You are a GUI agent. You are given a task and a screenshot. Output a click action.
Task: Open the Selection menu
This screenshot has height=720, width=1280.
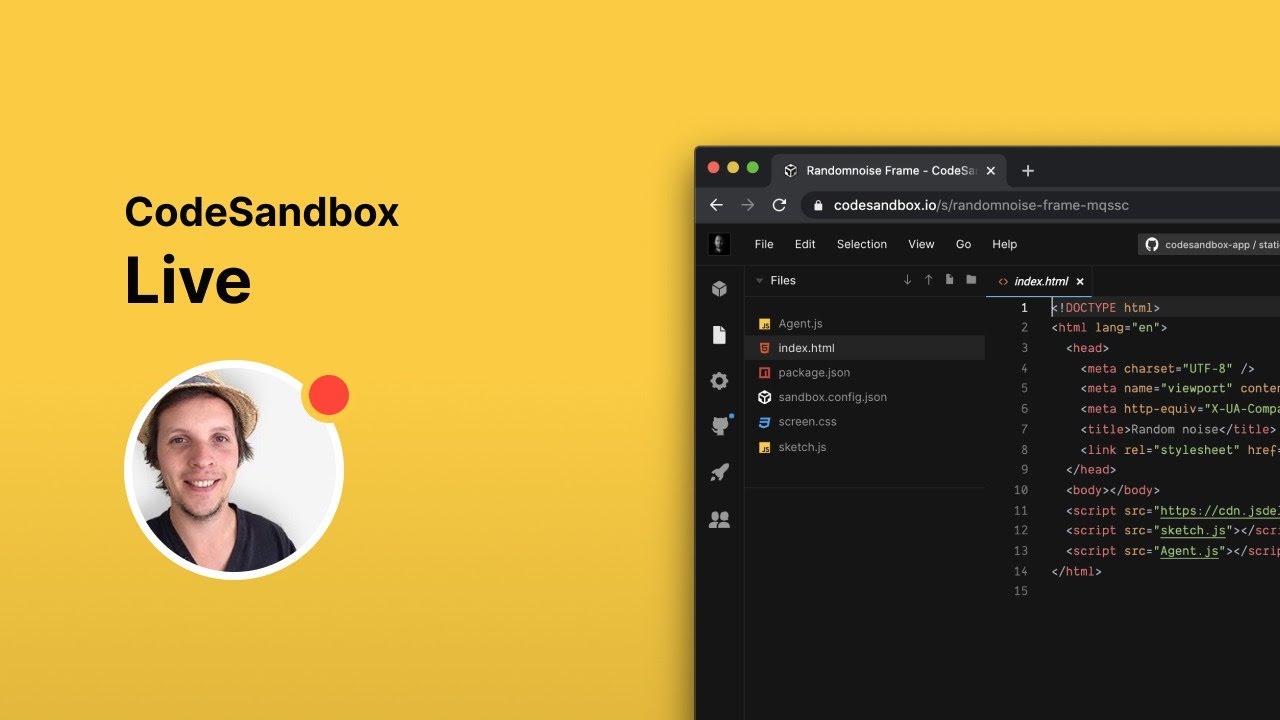[862, 244]
